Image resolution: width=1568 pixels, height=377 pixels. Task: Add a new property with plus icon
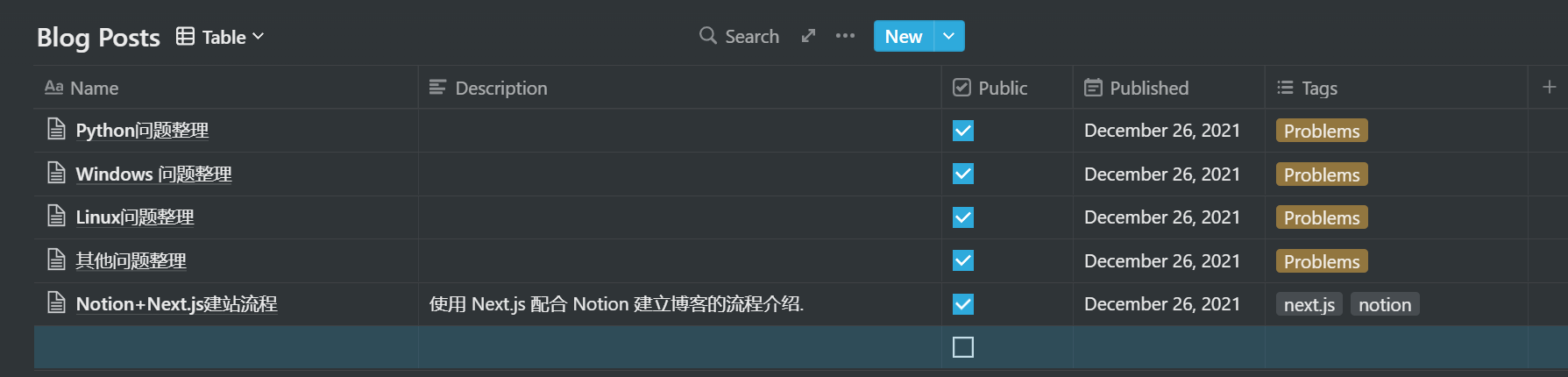1549,87
